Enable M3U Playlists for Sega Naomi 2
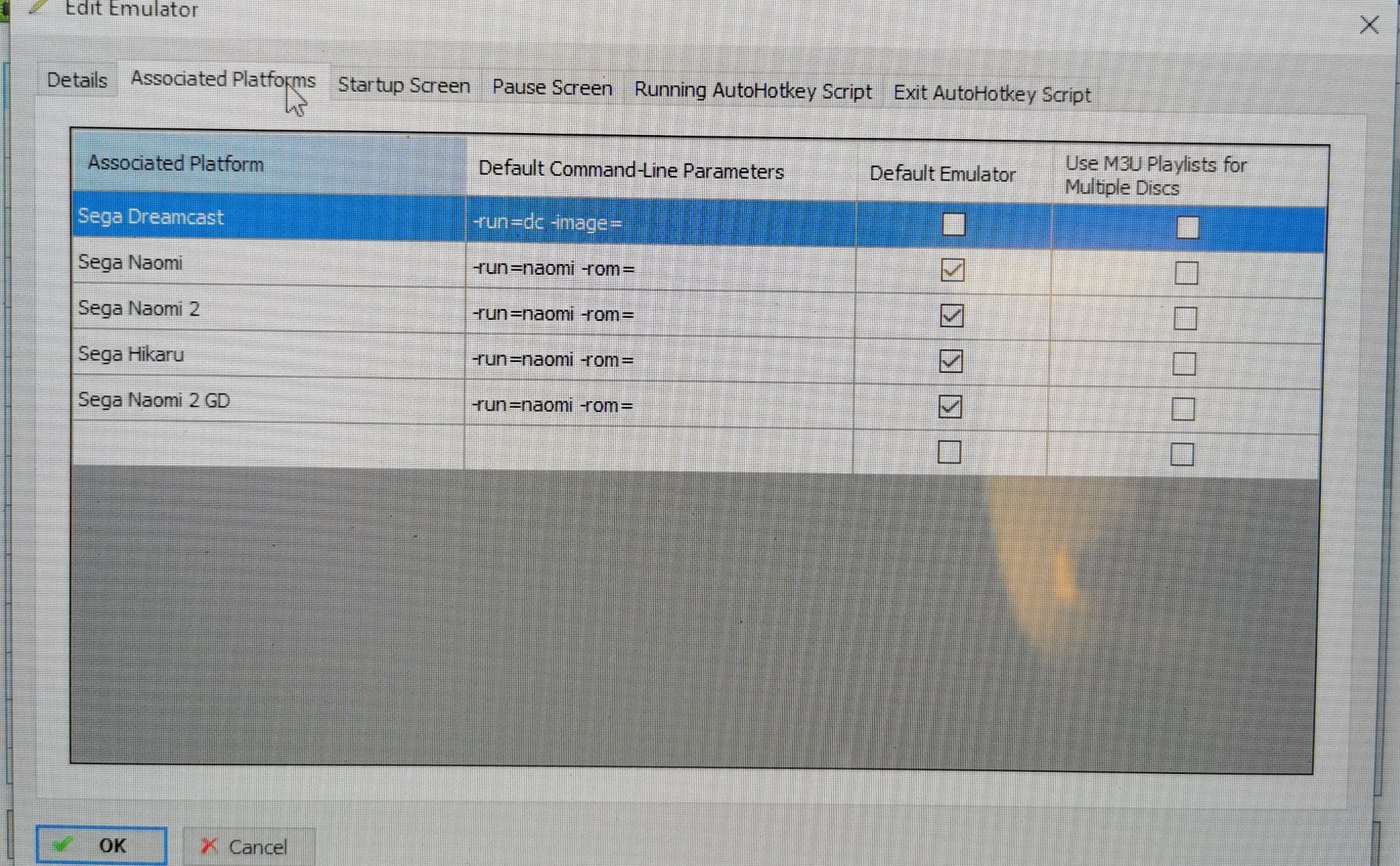1400x866 pixels. point(1185,318)
